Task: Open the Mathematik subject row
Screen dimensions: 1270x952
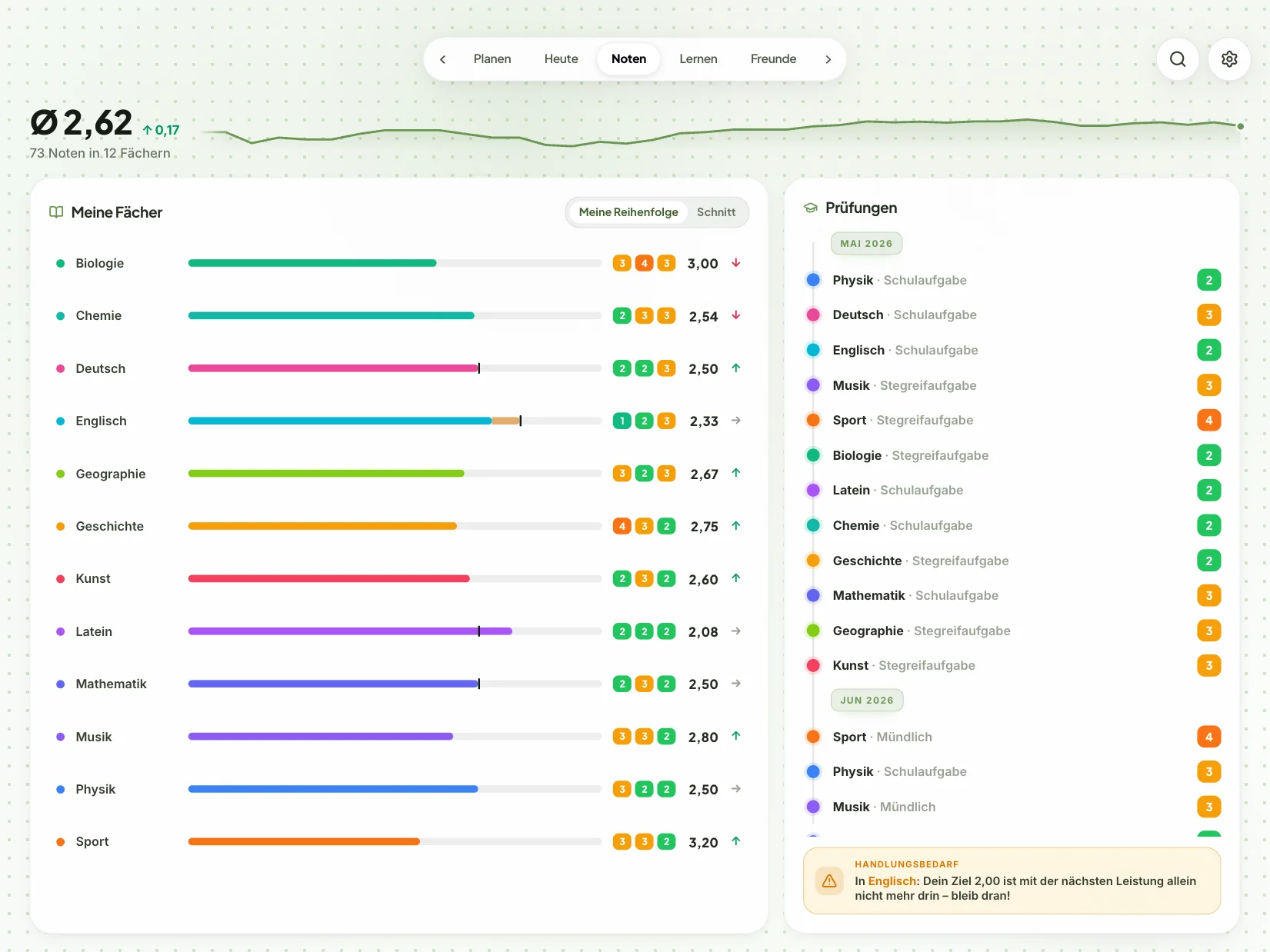Action: pos(399,684)
